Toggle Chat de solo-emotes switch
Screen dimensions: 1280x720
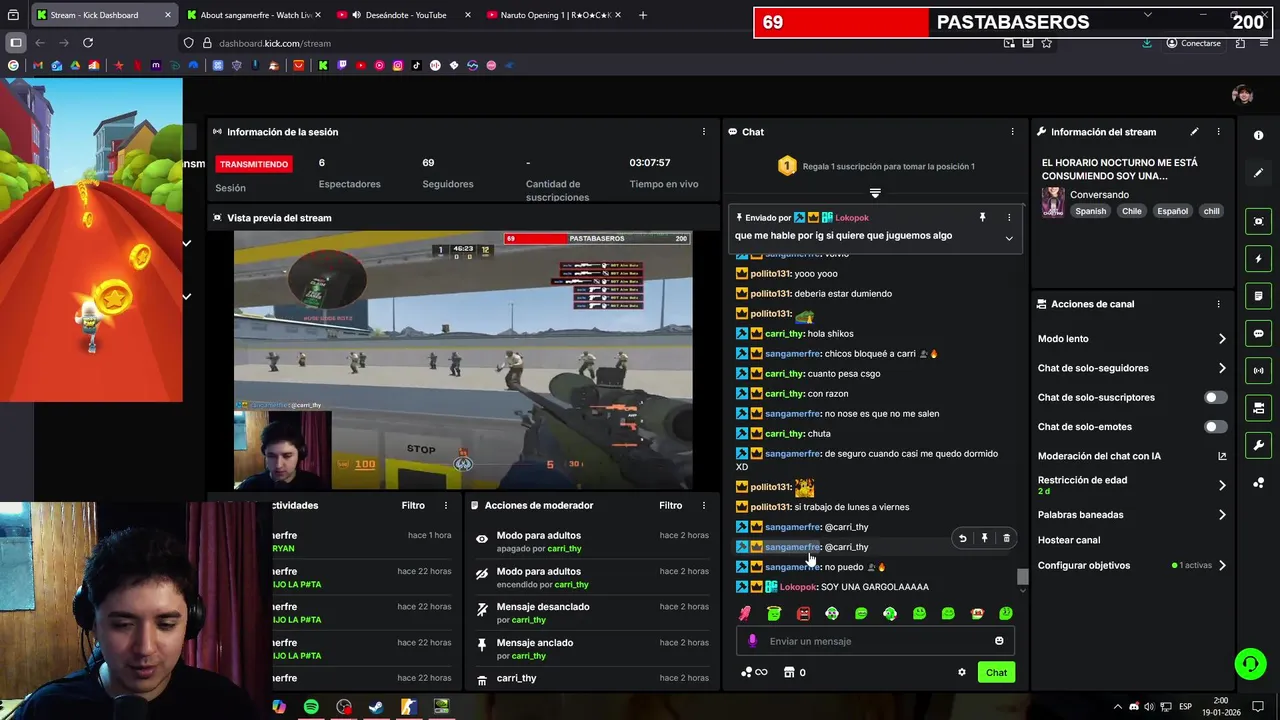(1215, 426)
